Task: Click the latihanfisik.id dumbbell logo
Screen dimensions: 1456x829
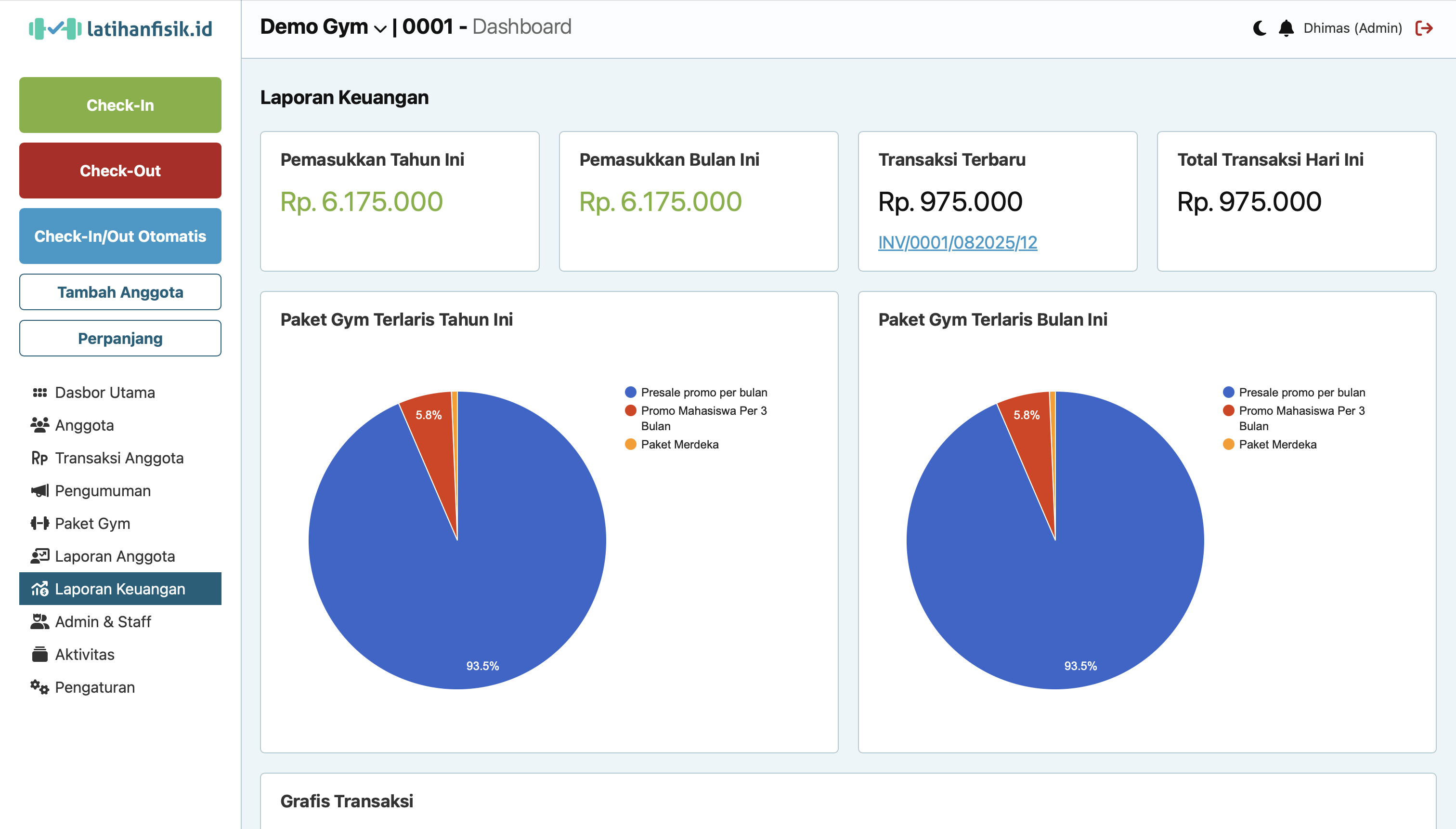Action: click(55, 28)
